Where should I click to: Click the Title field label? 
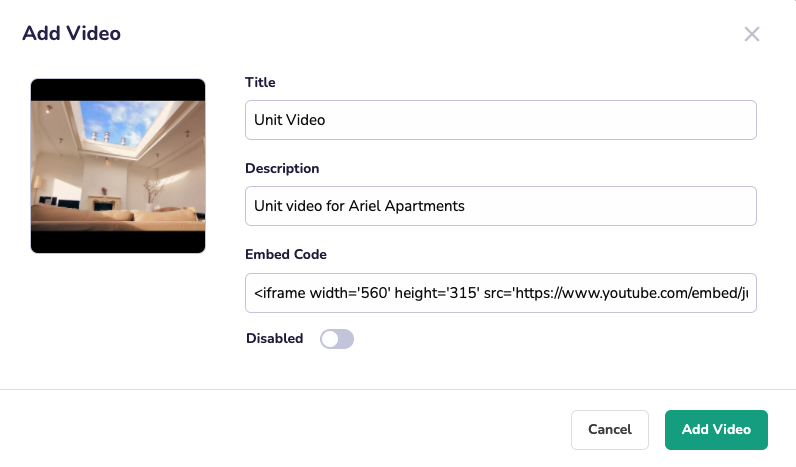click(x=260, y=82)
